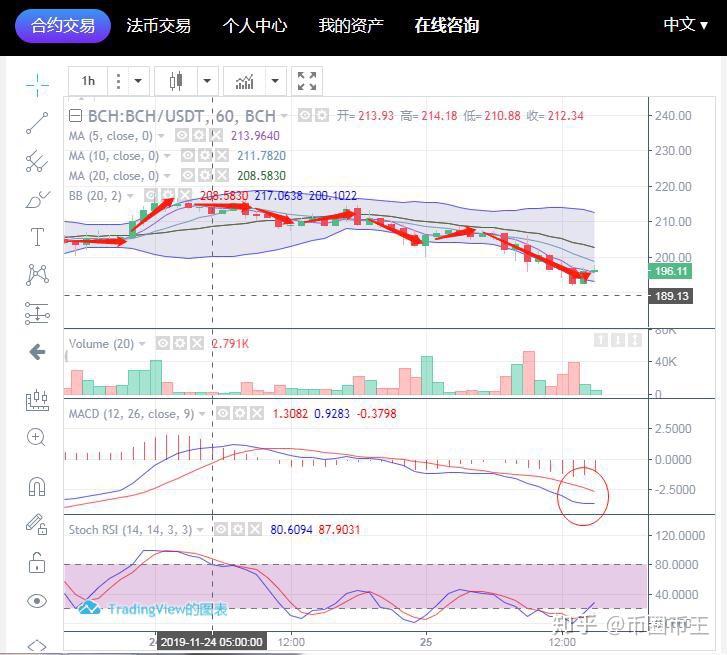727x655 pixels.
Task: Click the fullscreen chart icon
Action: [x=307, y=81]
